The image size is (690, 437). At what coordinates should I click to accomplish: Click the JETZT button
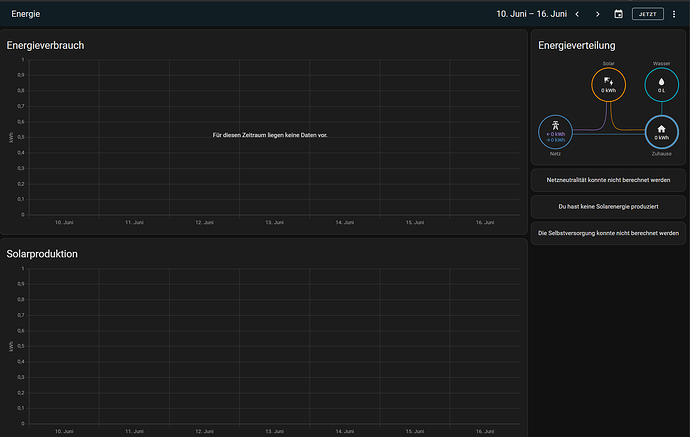tap(648, 14)
